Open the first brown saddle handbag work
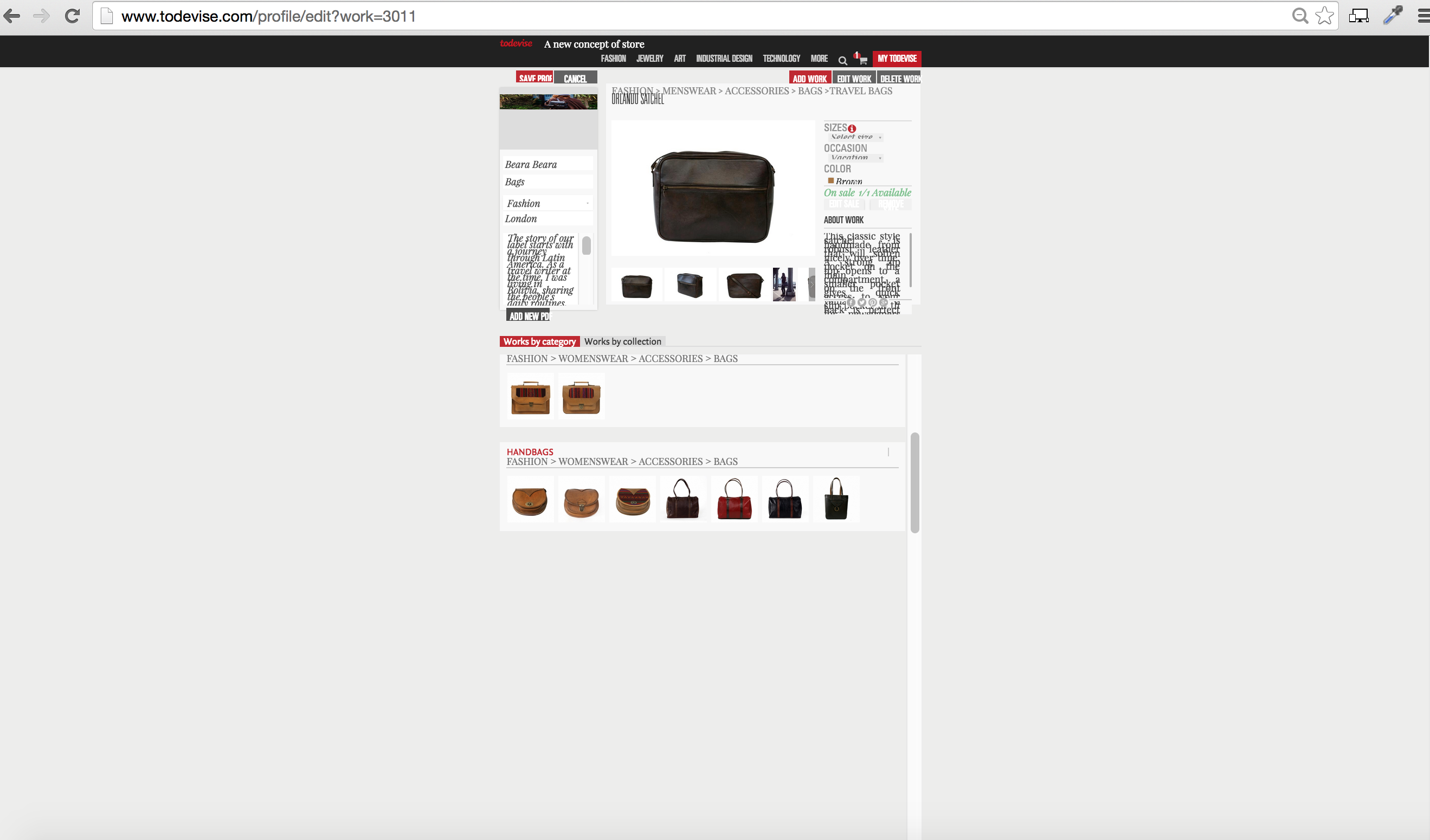1430x840 pixels. coord(530,499)
